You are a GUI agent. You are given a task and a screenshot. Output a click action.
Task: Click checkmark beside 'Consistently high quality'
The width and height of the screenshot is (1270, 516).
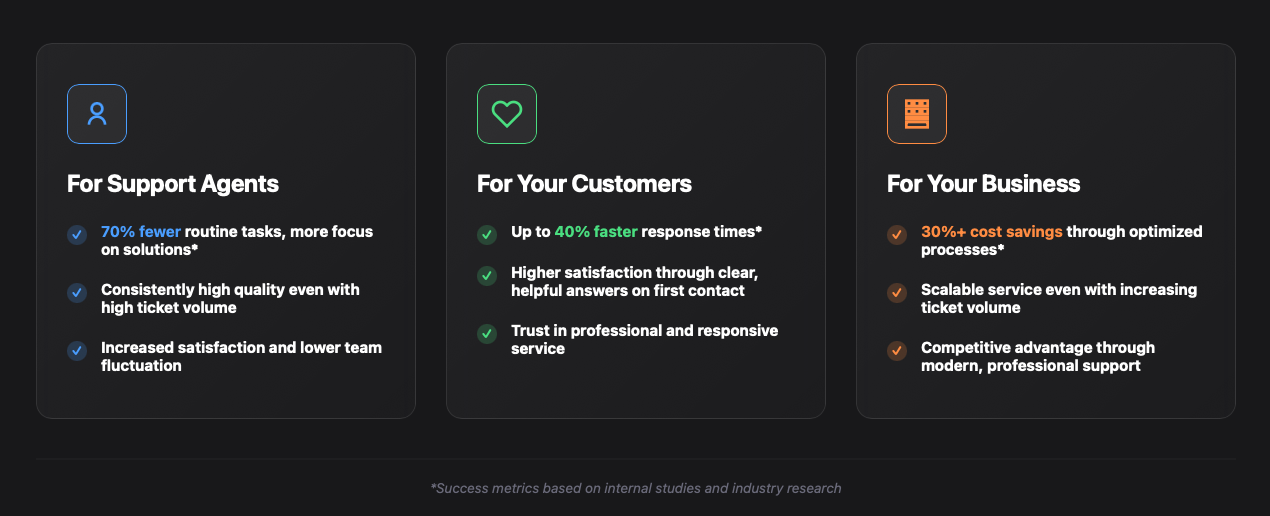77,293
